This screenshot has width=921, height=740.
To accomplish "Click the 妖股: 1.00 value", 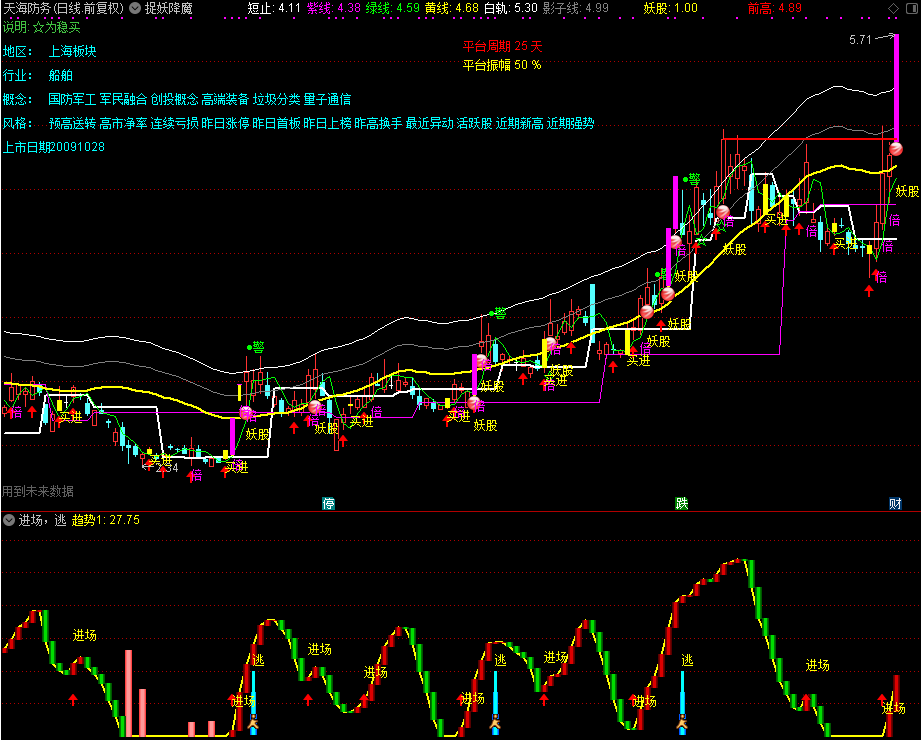I will [x=671, y=8].
